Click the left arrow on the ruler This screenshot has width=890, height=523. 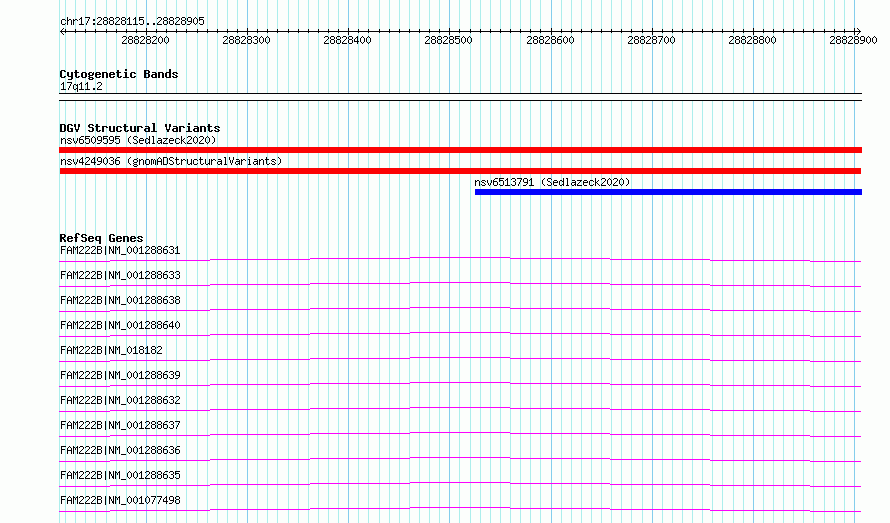[x=62, y=31]
